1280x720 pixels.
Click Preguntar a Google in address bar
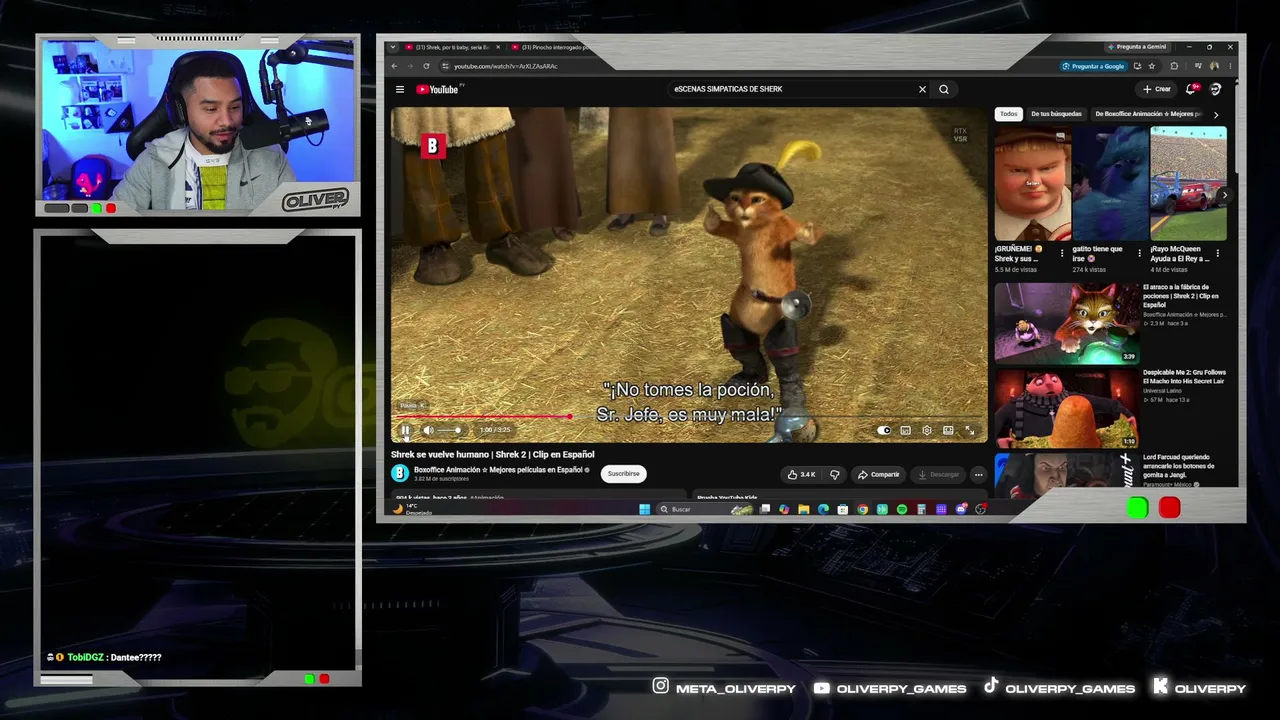(x=1094, y=66)
